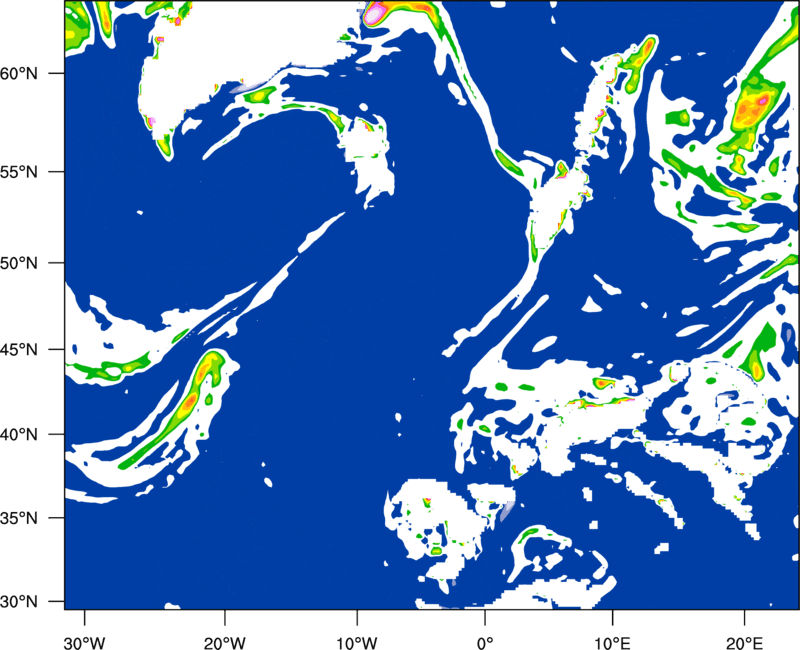The width and height of the screenshot is (800, 650).
Task: Click the 35°N latitude label
Action: 19,518
